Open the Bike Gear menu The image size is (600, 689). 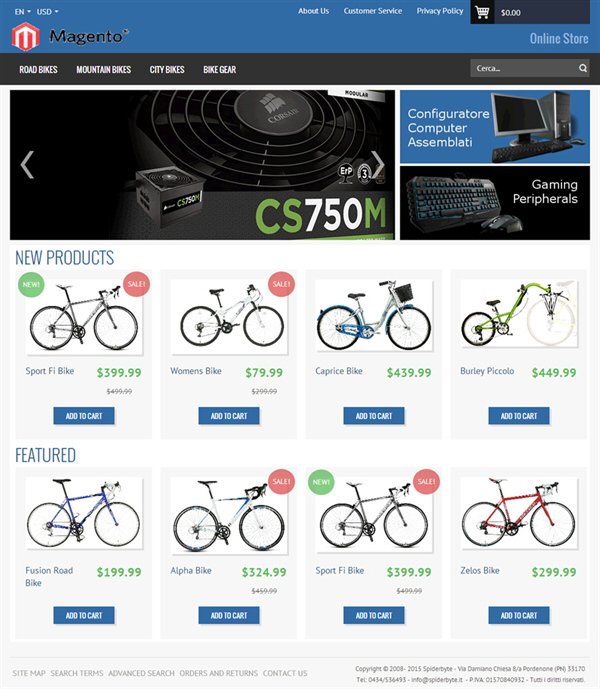coord(220,69)
